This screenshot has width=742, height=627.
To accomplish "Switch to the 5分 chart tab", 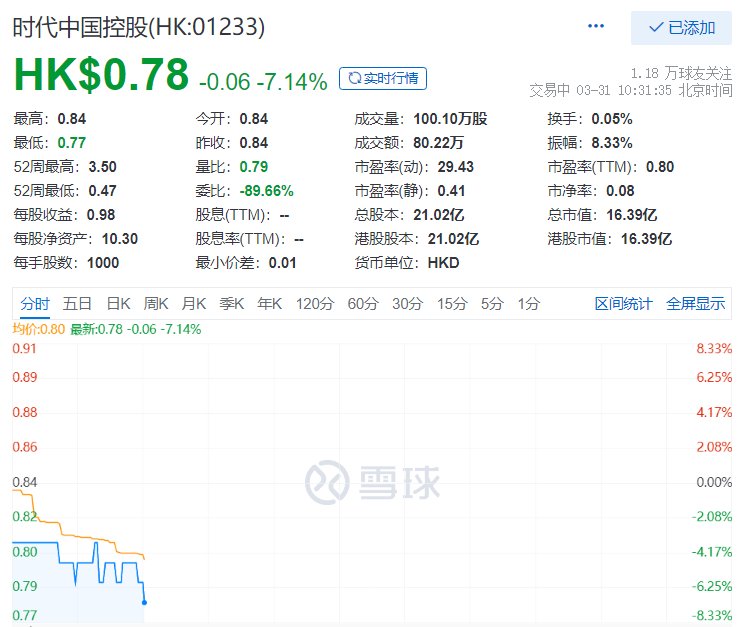I will [492, 303].
